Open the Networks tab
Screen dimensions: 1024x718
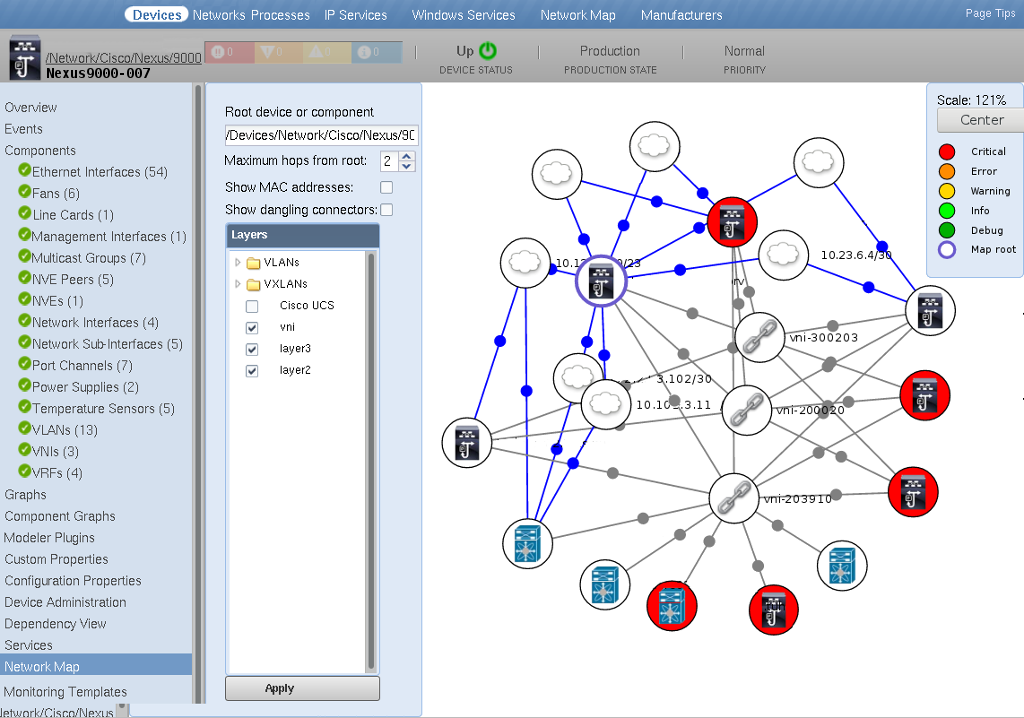tap(219, 15)
